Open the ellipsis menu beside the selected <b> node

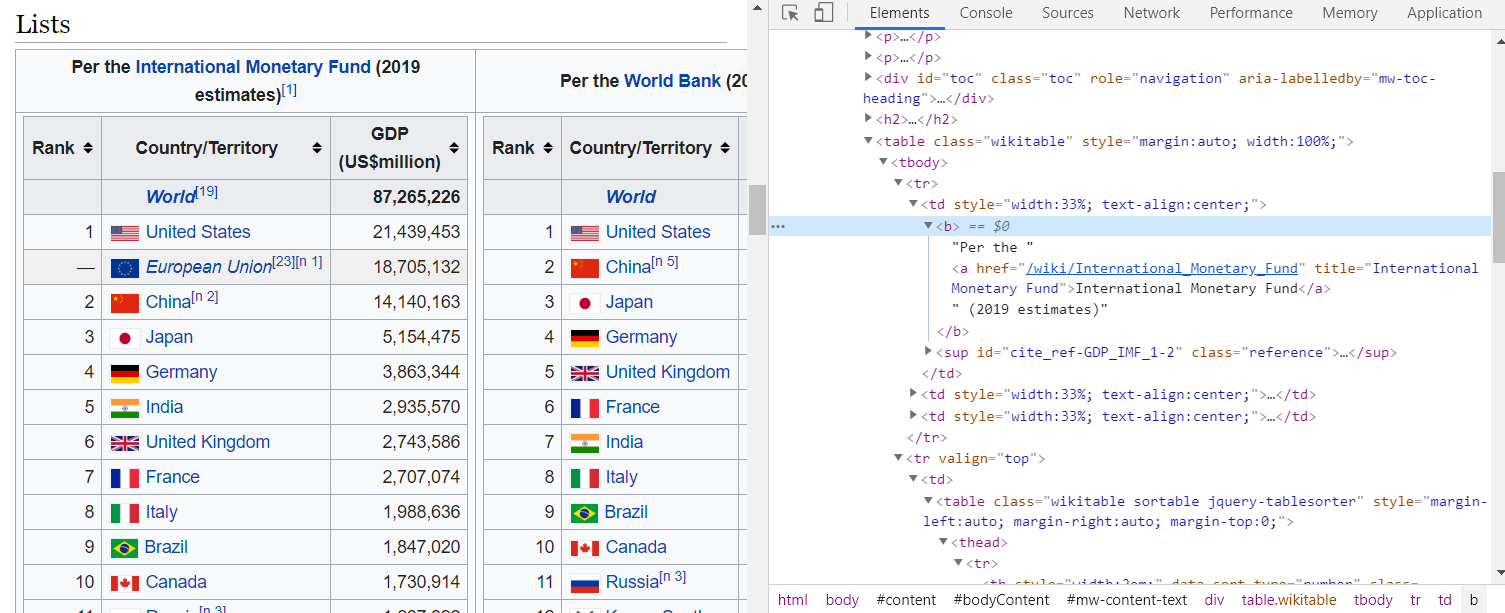(778, 226)
